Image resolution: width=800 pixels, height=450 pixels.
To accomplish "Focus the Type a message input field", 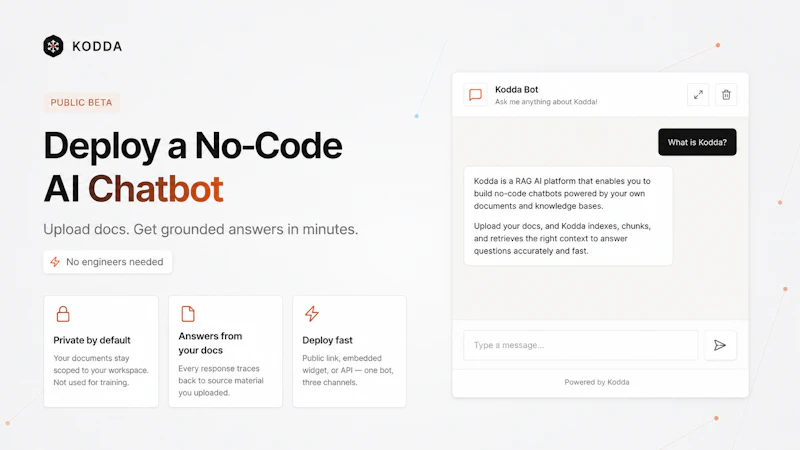I will tap(581, 345).
